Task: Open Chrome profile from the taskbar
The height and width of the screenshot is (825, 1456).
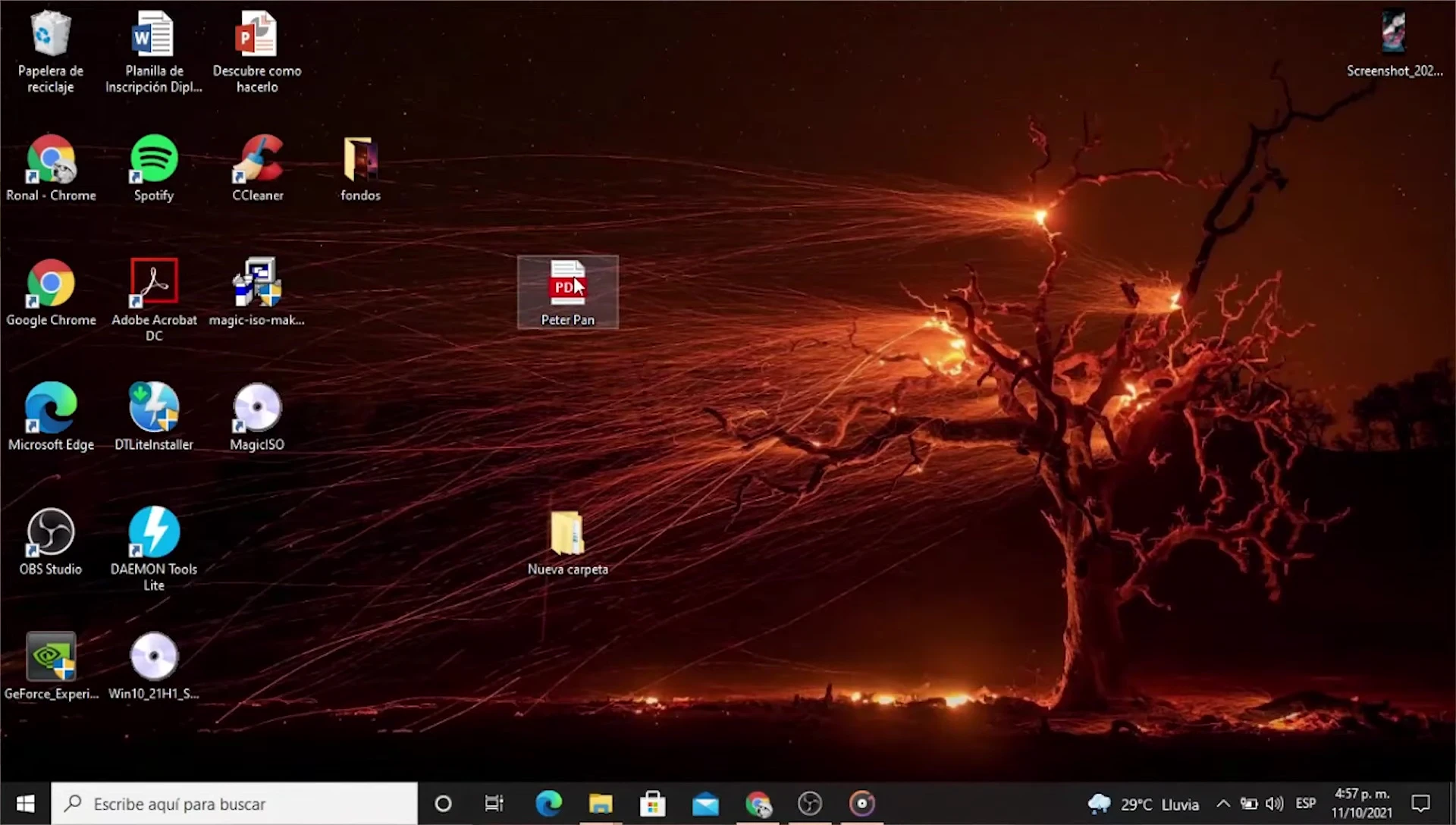Action: point(758,804)
